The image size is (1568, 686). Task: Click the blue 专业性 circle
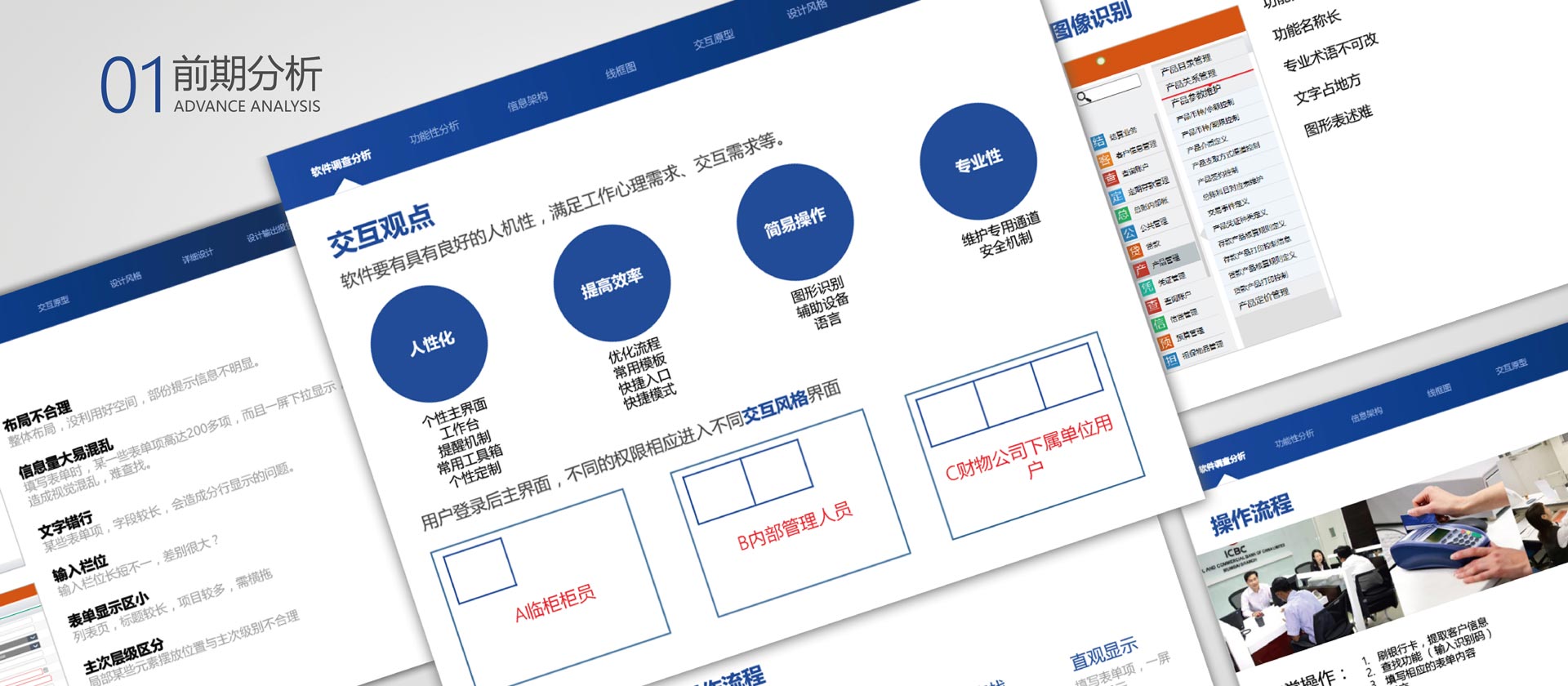coord(978,161)
